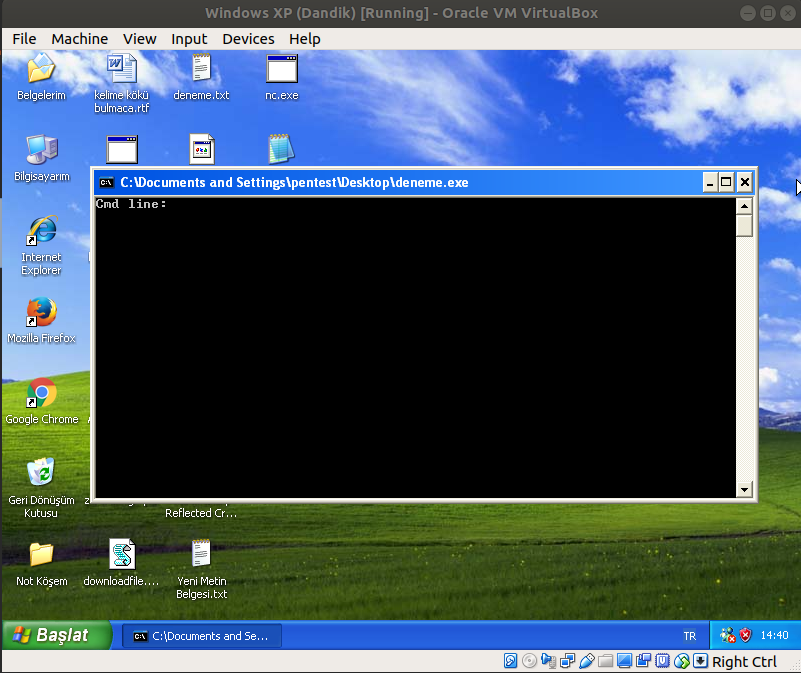Click the console scrollbar down arrow

point(744,490)
